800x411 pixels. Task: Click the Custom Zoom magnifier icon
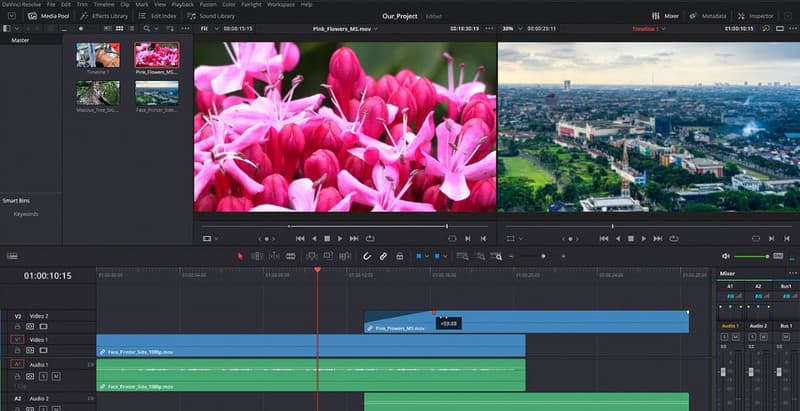(496, 256)
